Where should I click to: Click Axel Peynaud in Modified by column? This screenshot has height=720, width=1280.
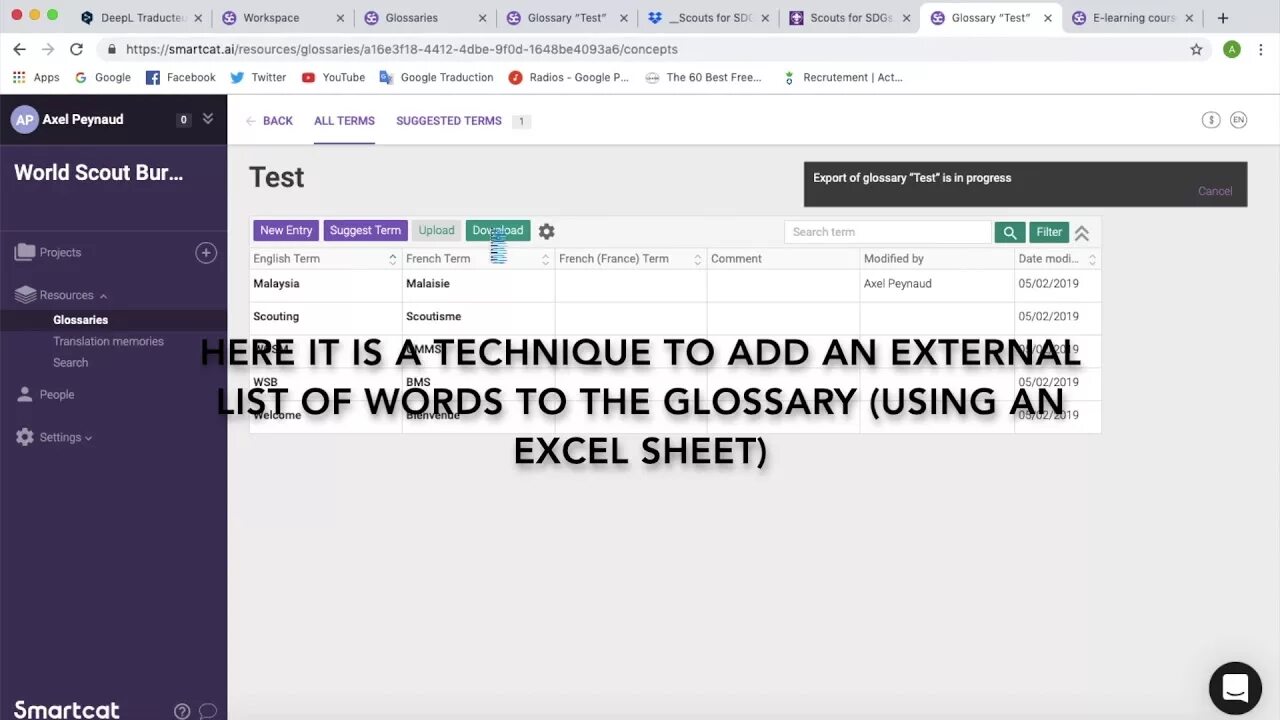click(x=897, y=284)
